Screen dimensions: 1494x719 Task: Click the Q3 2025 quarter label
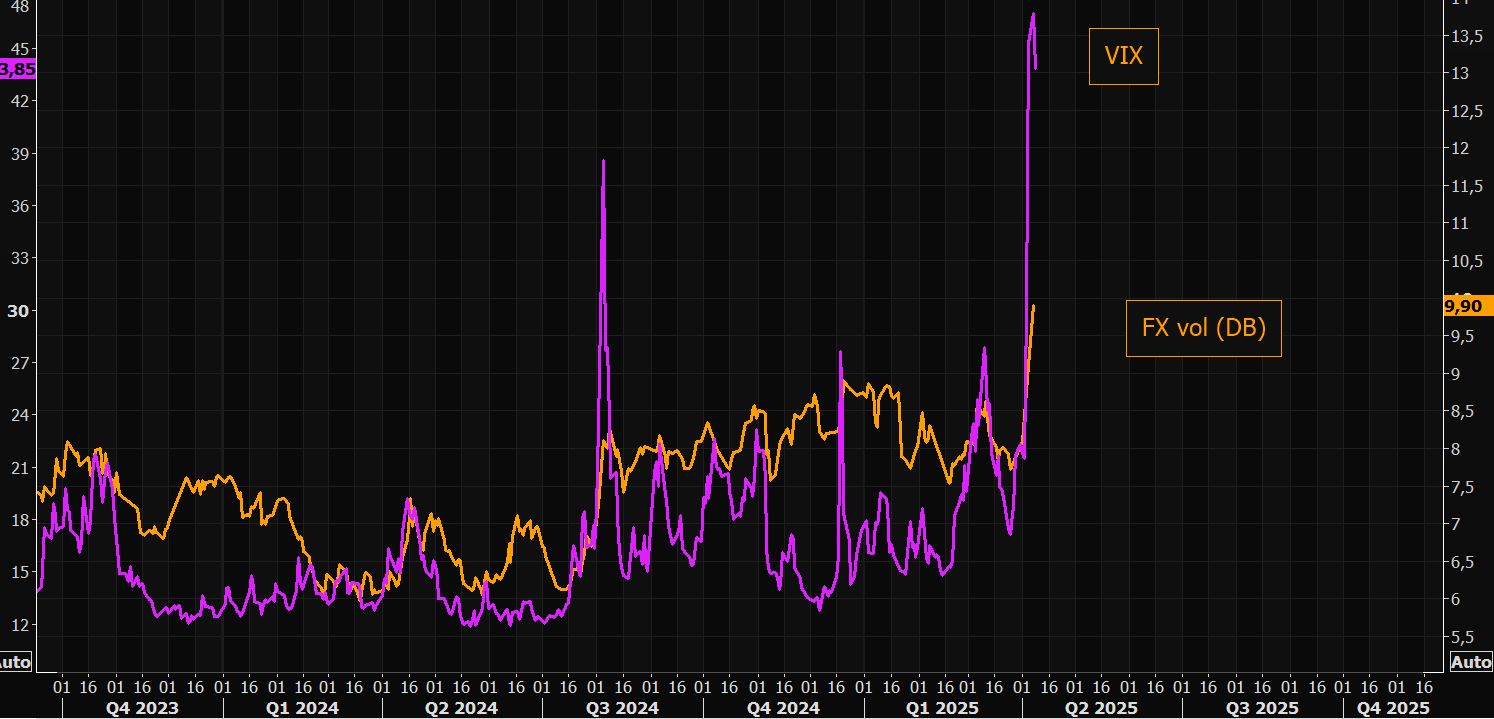pos(1263,708)
